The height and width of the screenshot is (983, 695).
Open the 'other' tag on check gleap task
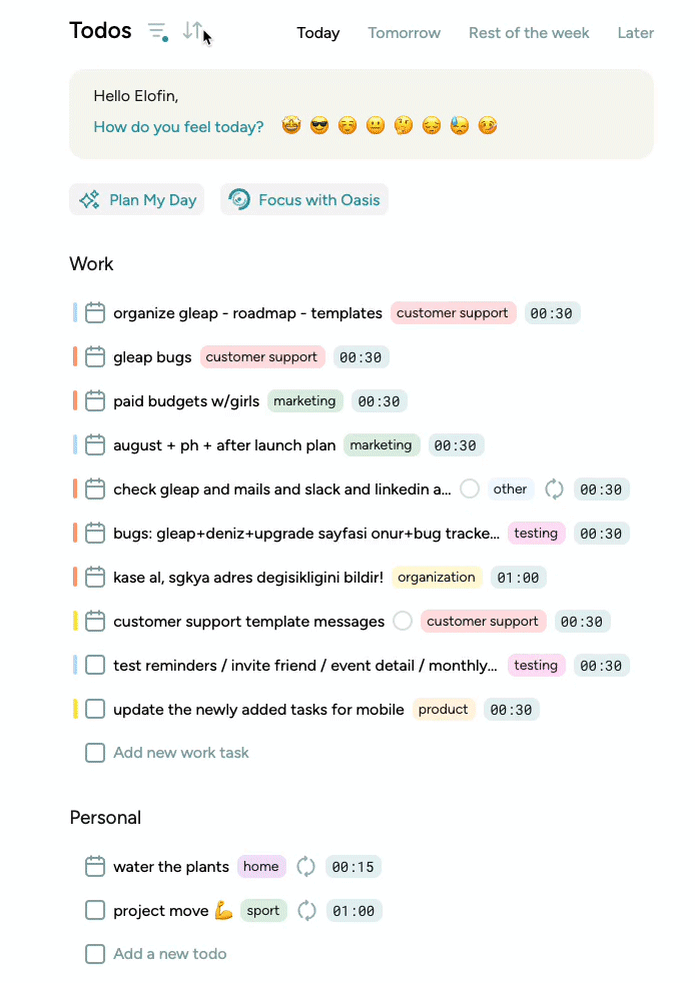click(509, 489)
